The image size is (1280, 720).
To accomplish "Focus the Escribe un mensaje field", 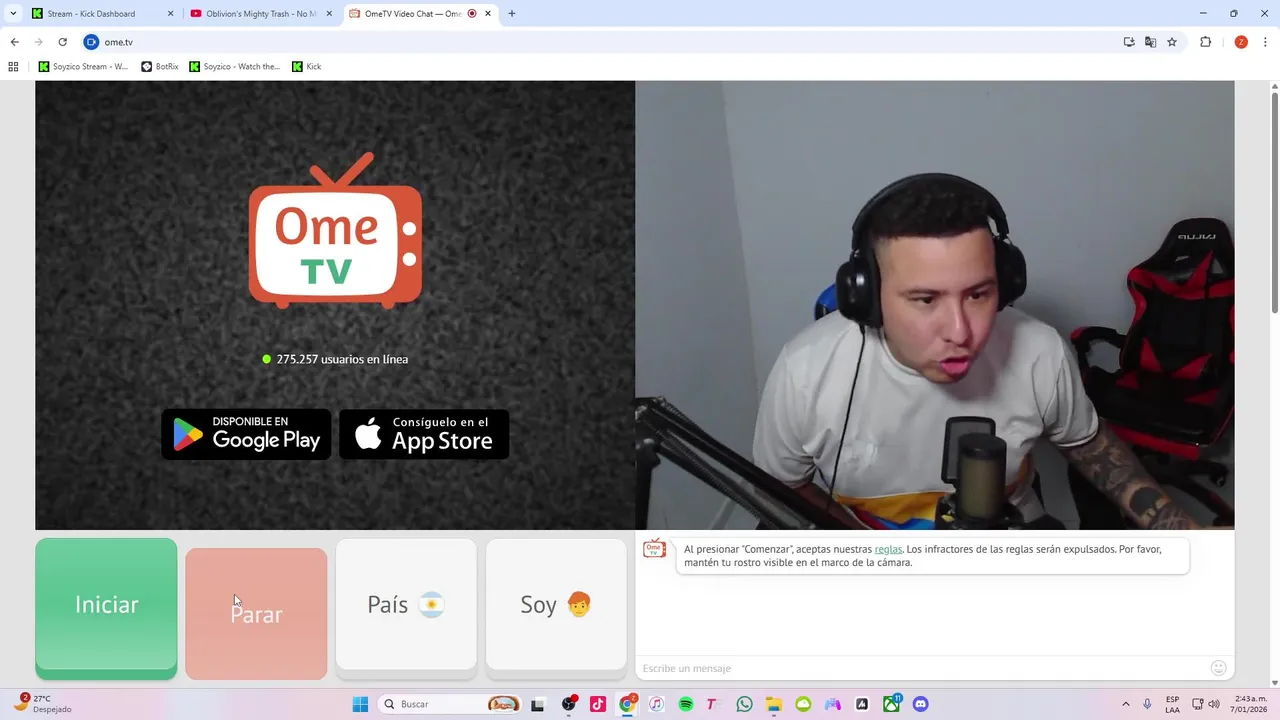I will [920, 668].
